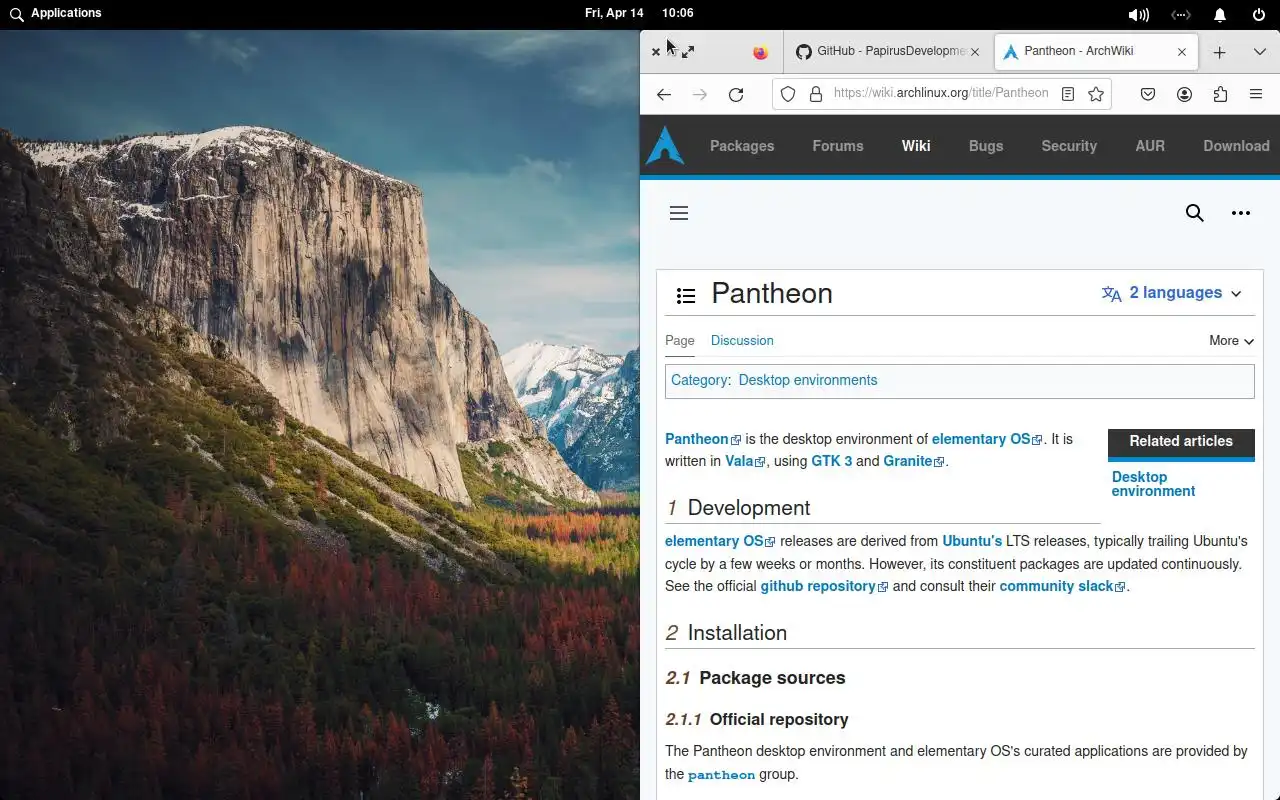Open the Ubuntu's link
This screenshot has height=800, width=1280.
[x=972, y=541]
